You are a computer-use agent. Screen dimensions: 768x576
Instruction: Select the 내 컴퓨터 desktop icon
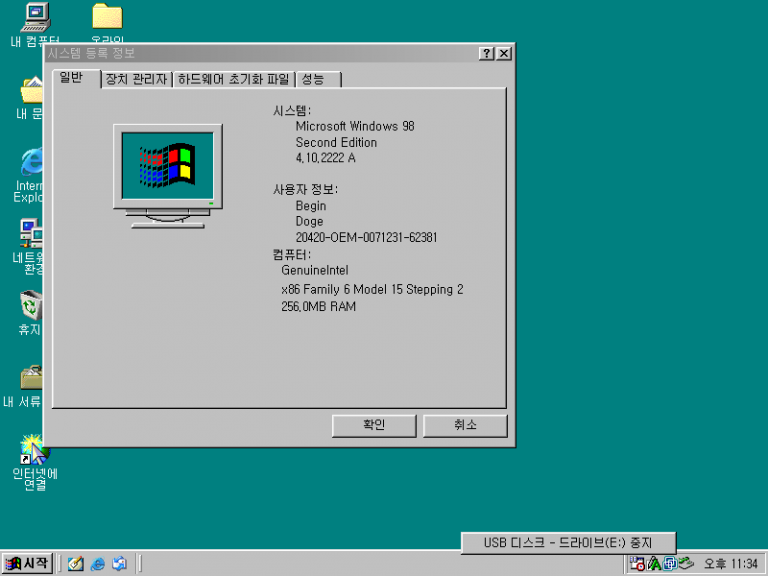click(35, 24)
